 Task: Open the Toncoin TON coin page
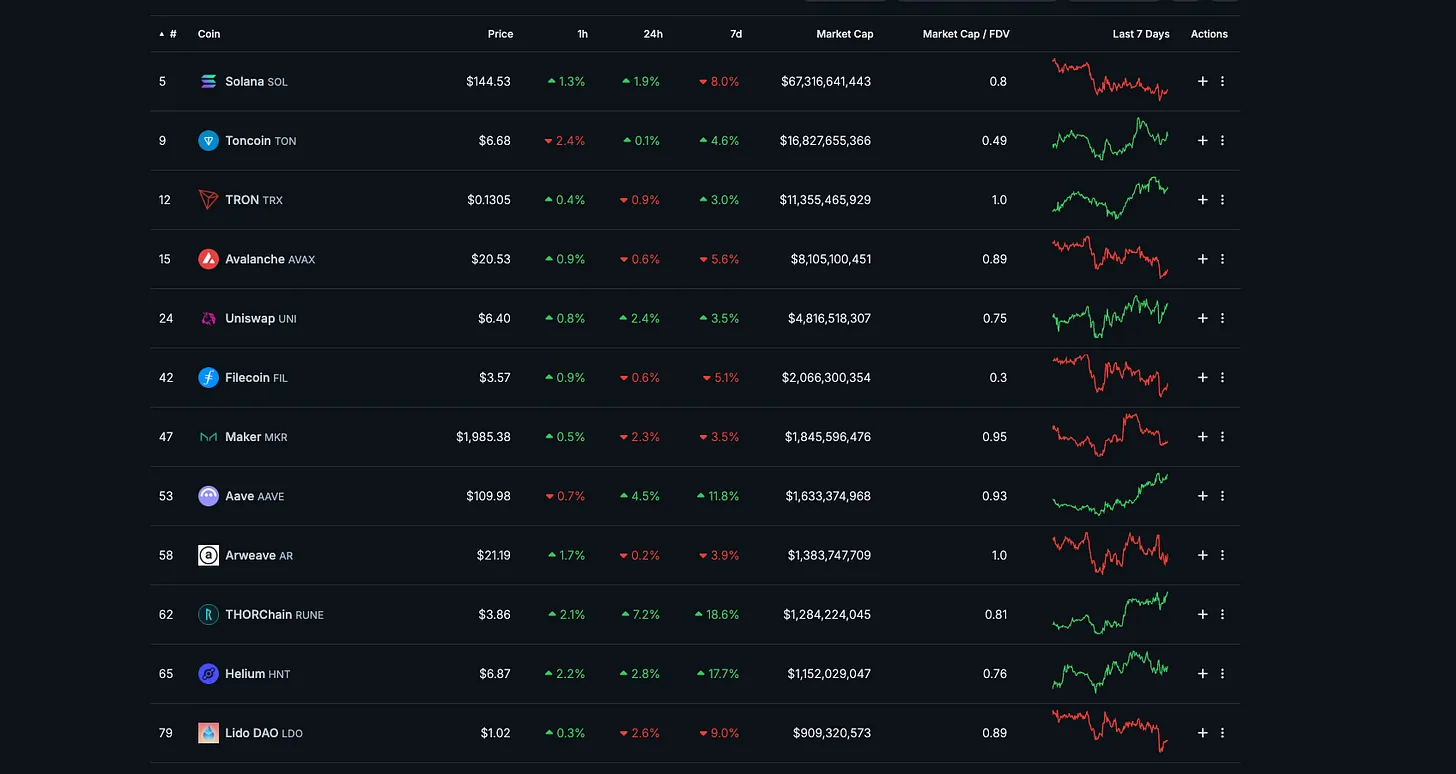coord(261,141)
